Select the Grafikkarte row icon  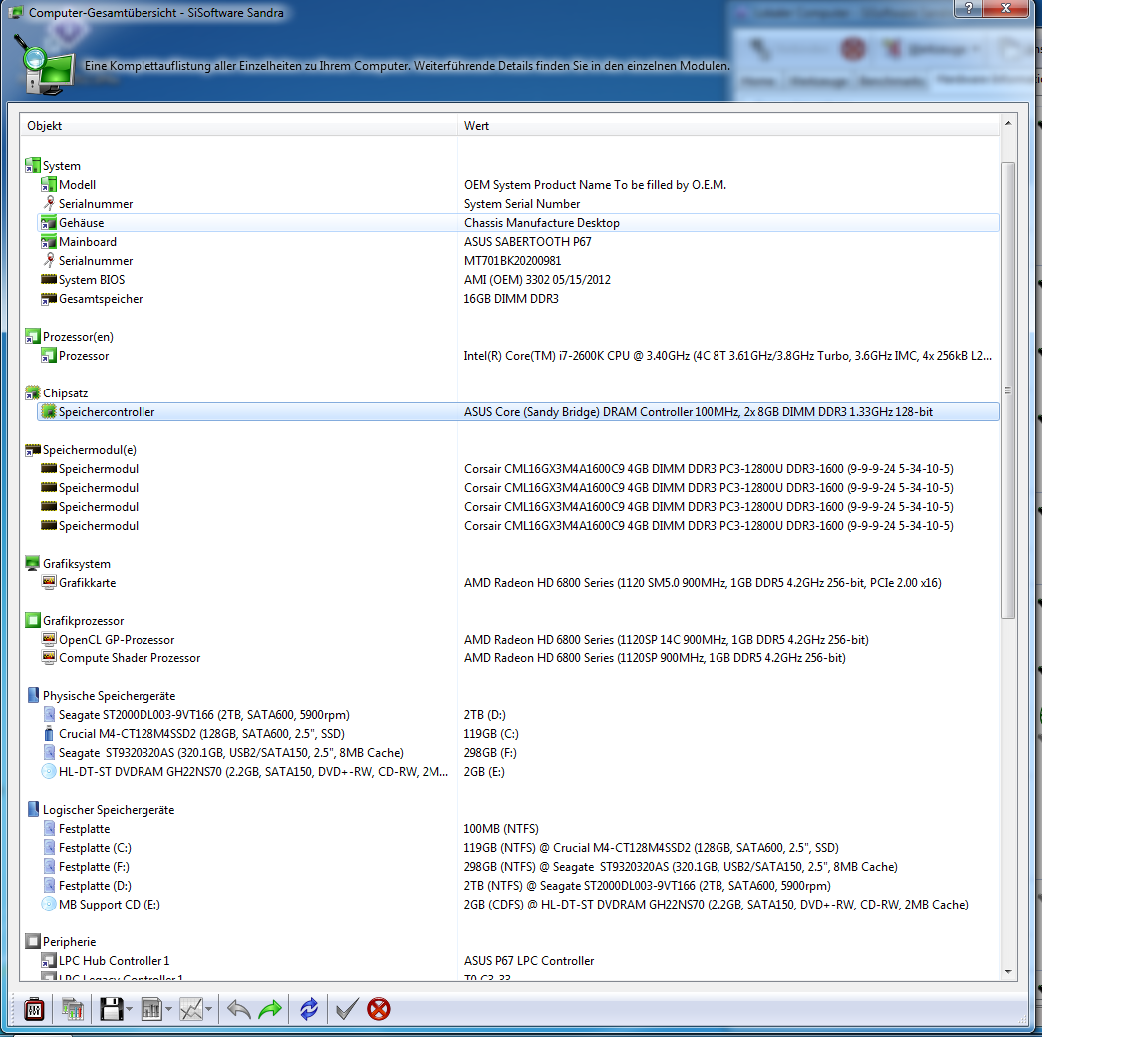[x=48, y=583]
